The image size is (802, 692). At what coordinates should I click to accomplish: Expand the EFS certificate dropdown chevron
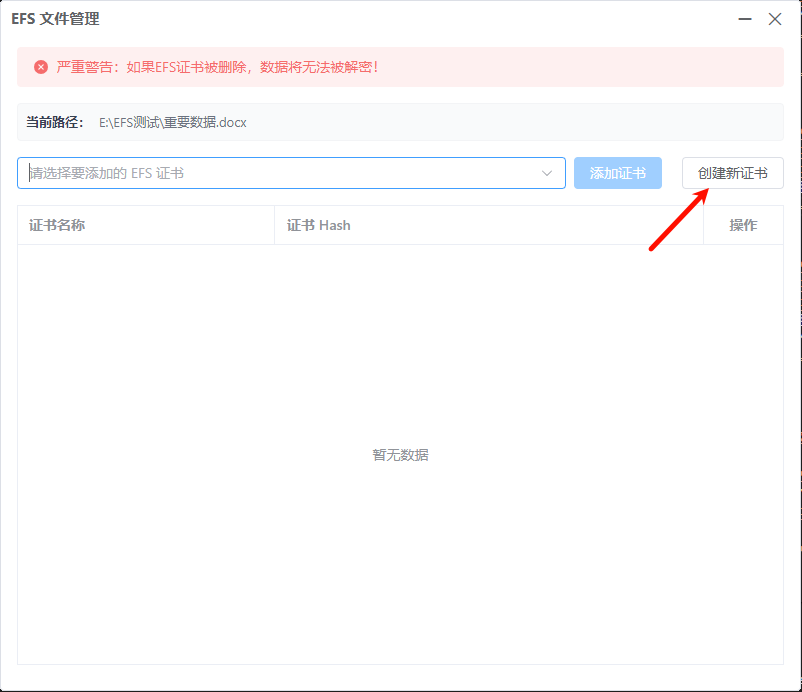pyautogui.click(x=547, y=173)
